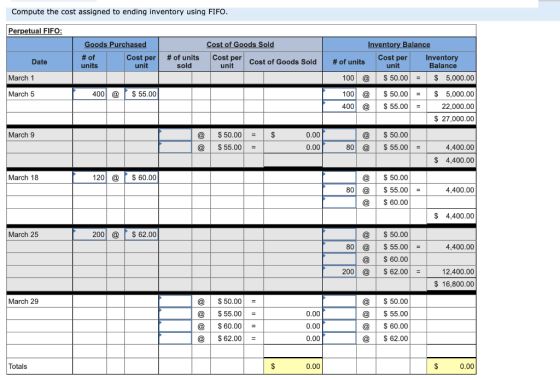Screen dimensions: 560x380
Task: Select March 18 inventory units field at $50.00
Action: pos(339,178)
